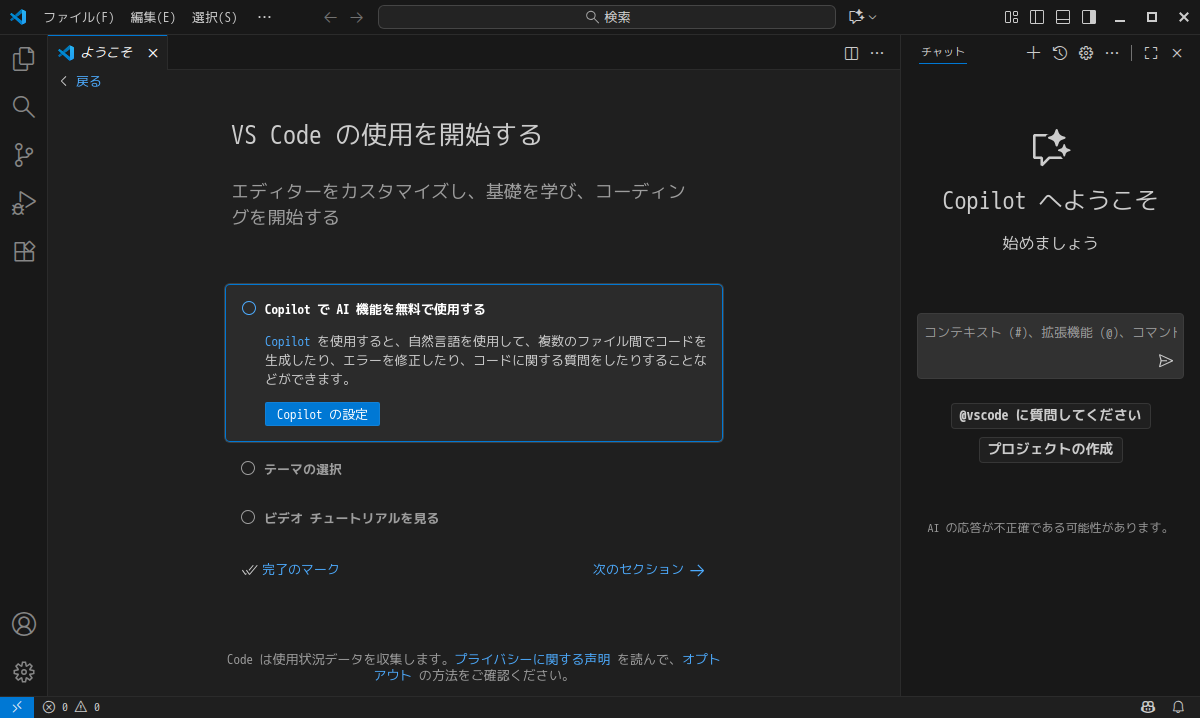
Task: Click the プロジェクトの作成 suggestion
Action: (x=1050, y=449)
